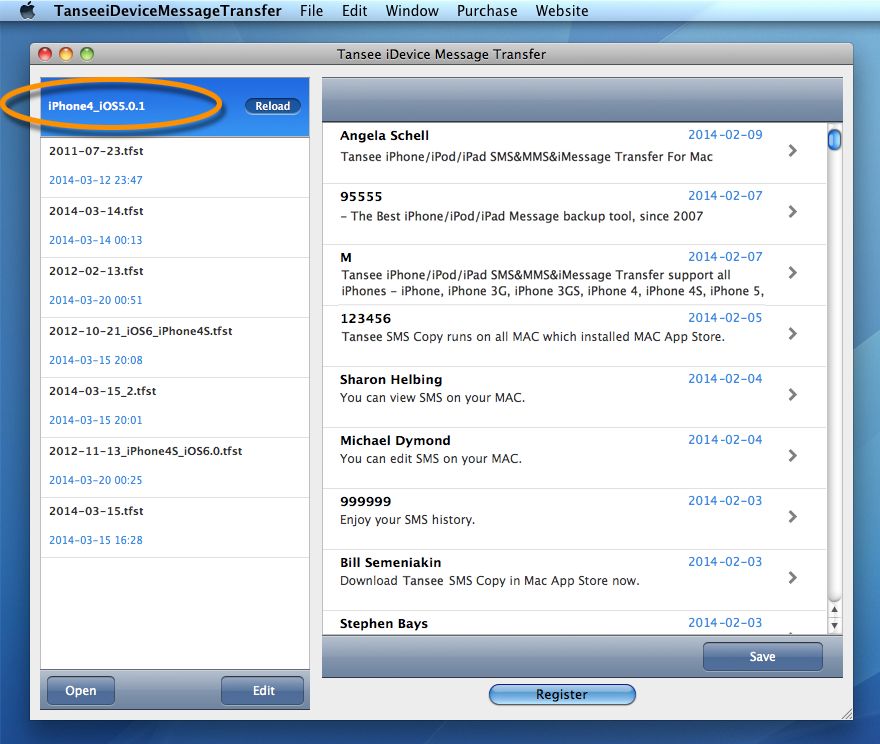Viewport: 880px width, 744px height.
Task: Select backup file 2014-03-15.tfst
Action: (175, 527)
